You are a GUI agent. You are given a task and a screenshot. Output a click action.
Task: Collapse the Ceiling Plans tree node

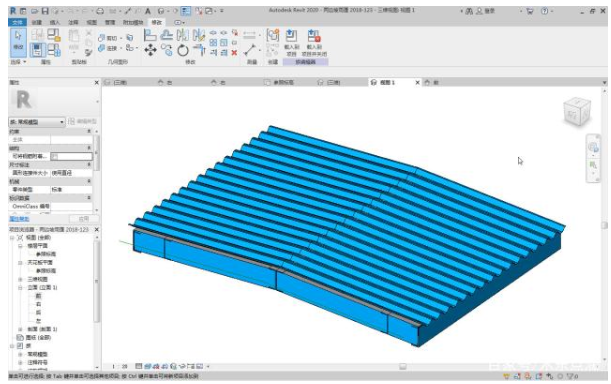point(20,262)
